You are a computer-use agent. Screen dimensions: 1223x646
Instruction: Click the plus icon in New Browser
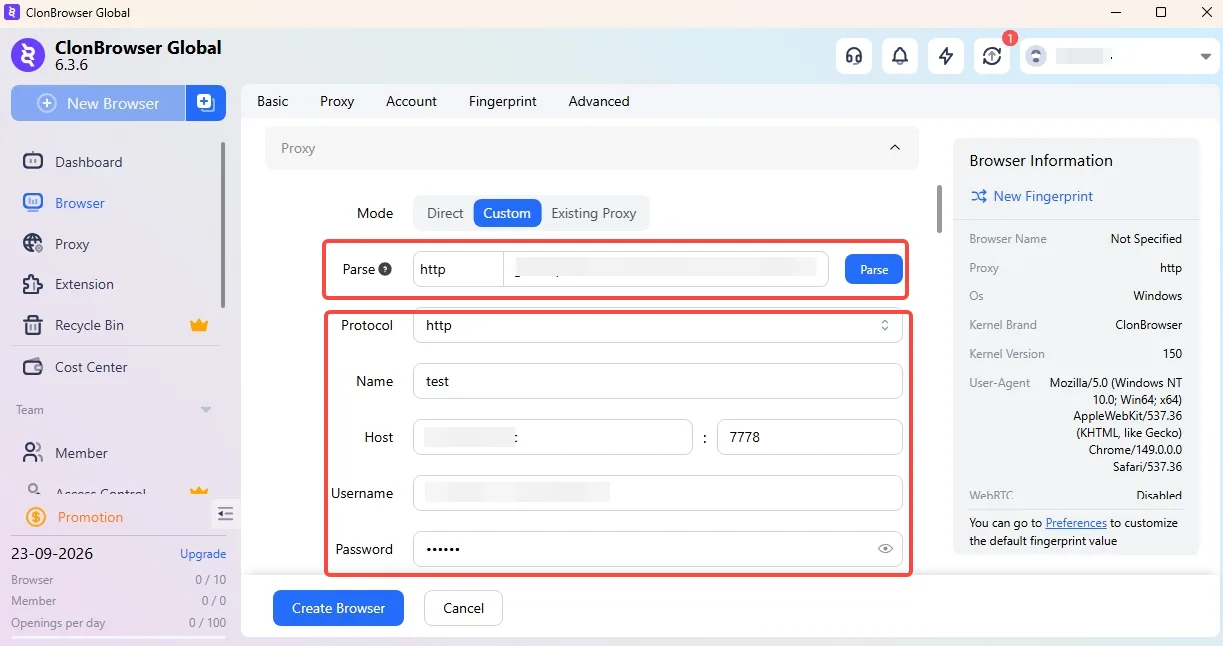click(47, 103)
